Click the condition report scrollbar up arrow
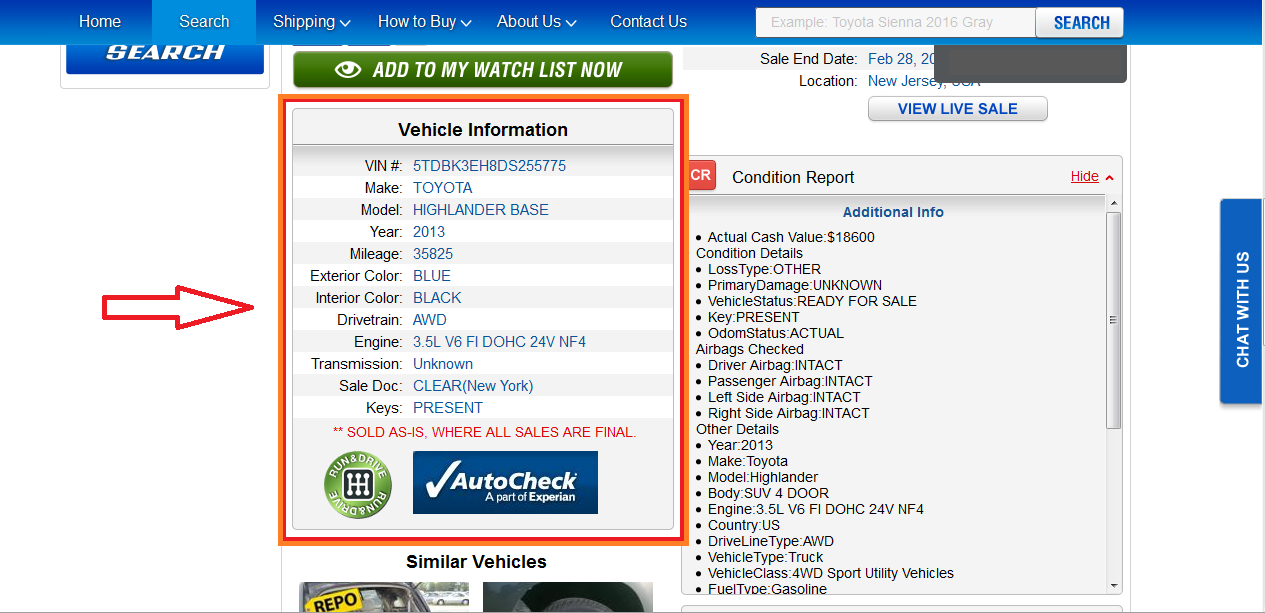 point(1115,204)
